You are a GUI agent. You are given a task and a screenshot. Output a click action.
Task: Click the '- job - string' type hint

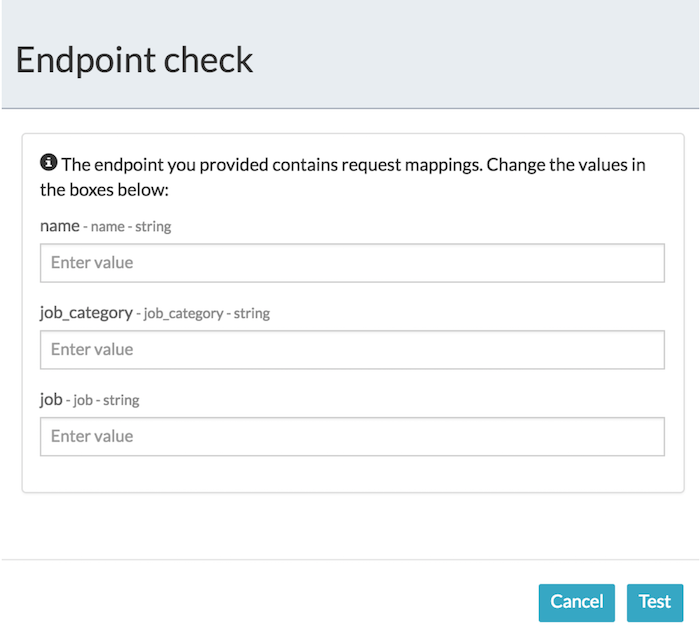[x=103, y=401]
